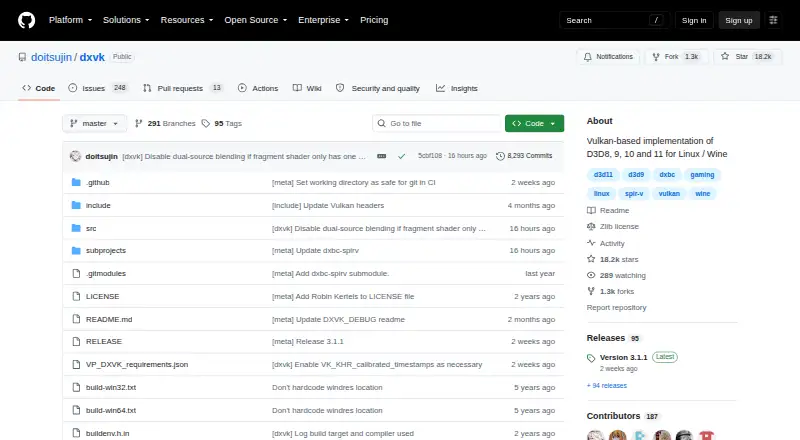
Task: Open the Solutions dropdown menu
Action: pos(126,20)
